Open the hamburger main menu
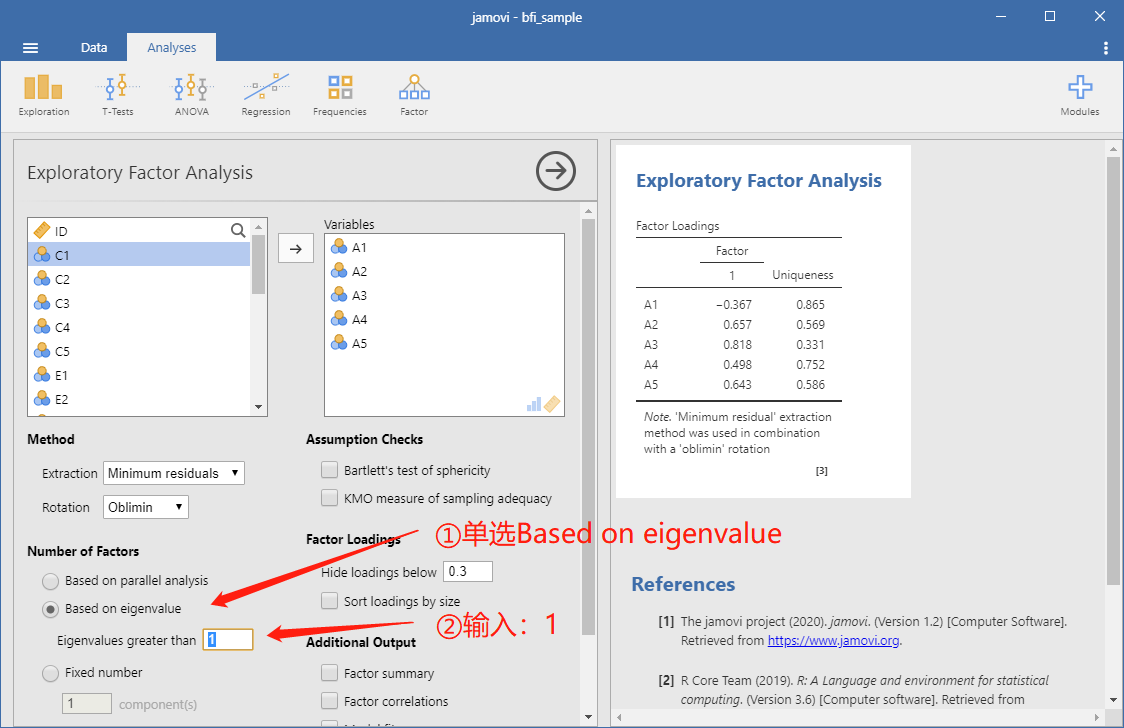The height and width of the screenshot is (728, 1124). pos(30,48)
